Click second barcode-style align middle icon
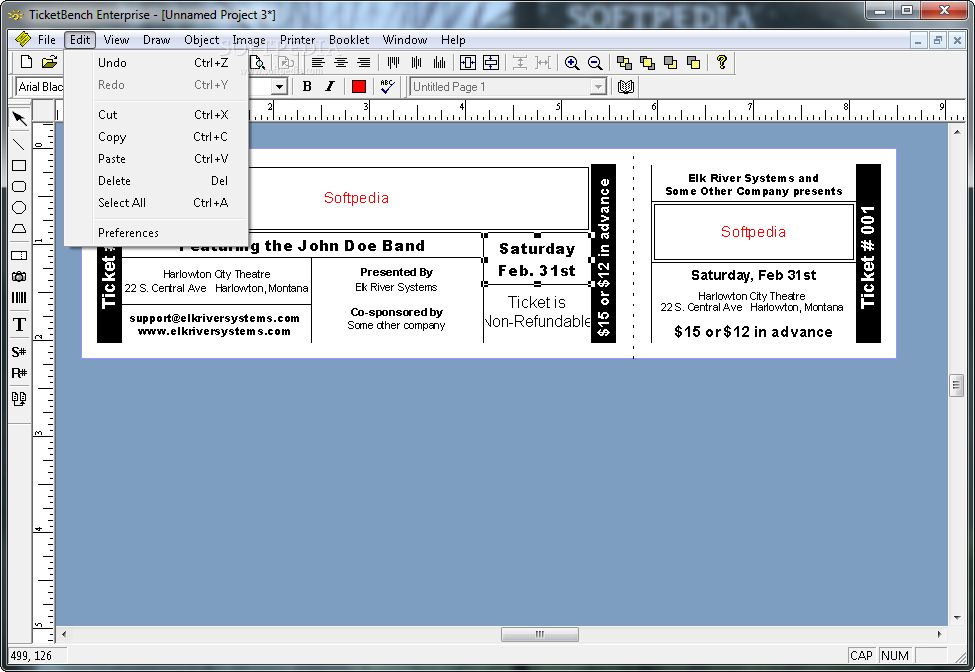This screenshot has height=672, width=975. pos(416,62)
